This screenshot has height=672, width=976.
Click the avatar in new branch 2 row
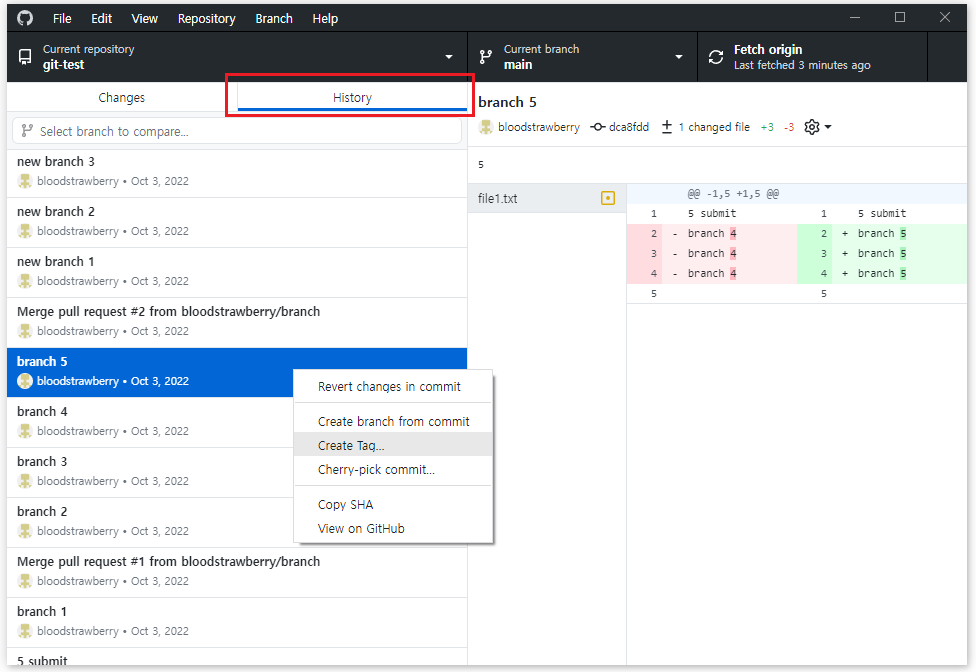pyautogui.click(x=25, y=231)
